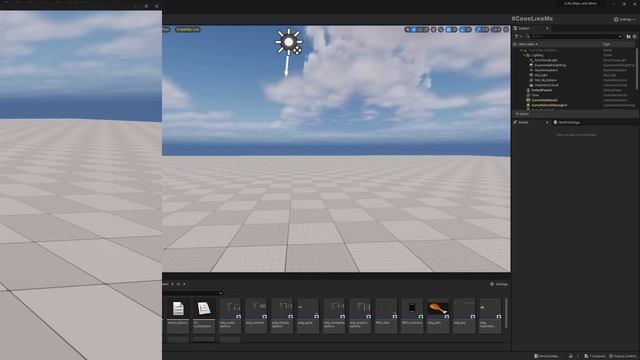This screenshot has height=360, width=640.
Task: Open the World Settings tab
Action: point(567,122)
